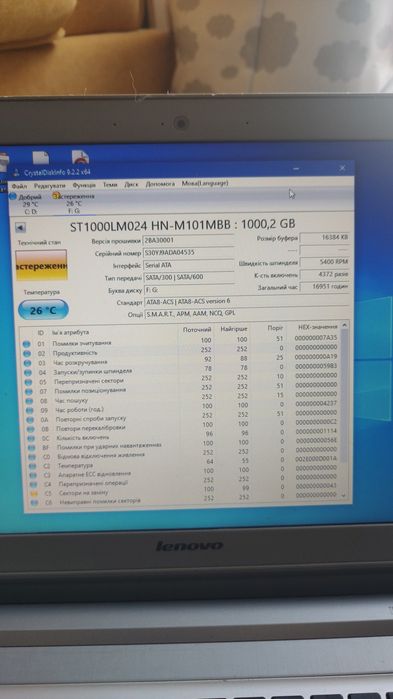Click status icon of C6 Невиправні помилки секторів
This screenshot has height=699, width=393.
[35, 502]
